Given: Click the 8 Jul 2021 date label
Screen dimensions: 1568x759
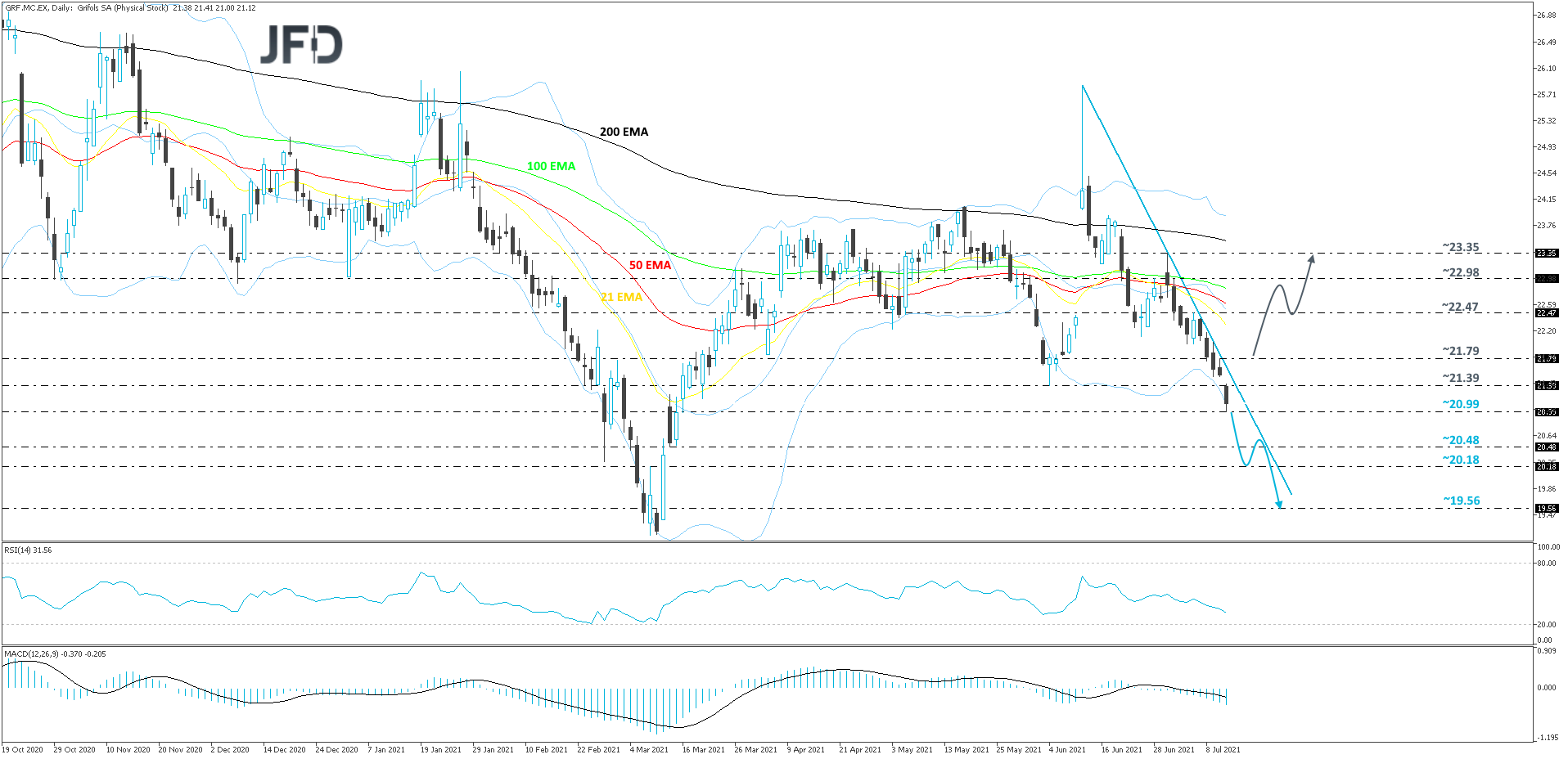Looking at the screenshot, I should pos(1224,749).
